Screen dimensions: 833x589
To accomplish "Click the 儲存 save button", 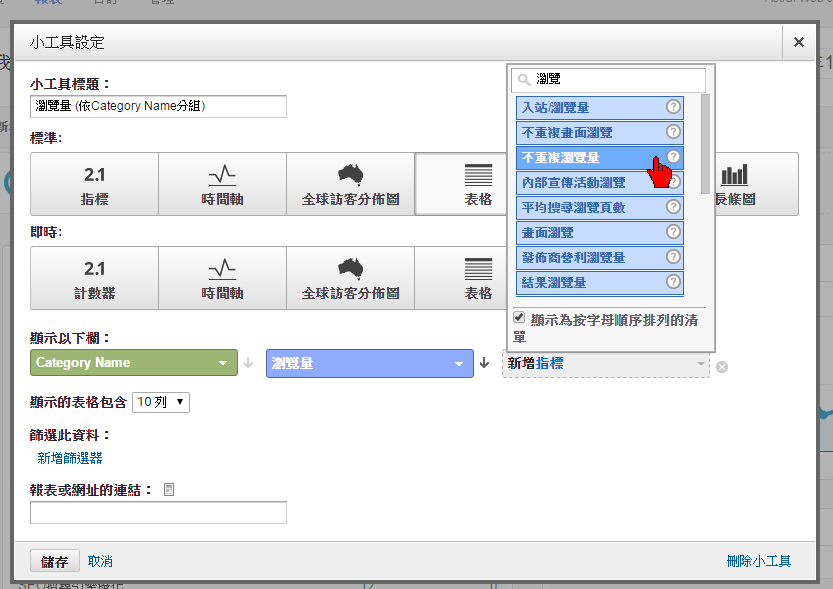I will (54, 560).
